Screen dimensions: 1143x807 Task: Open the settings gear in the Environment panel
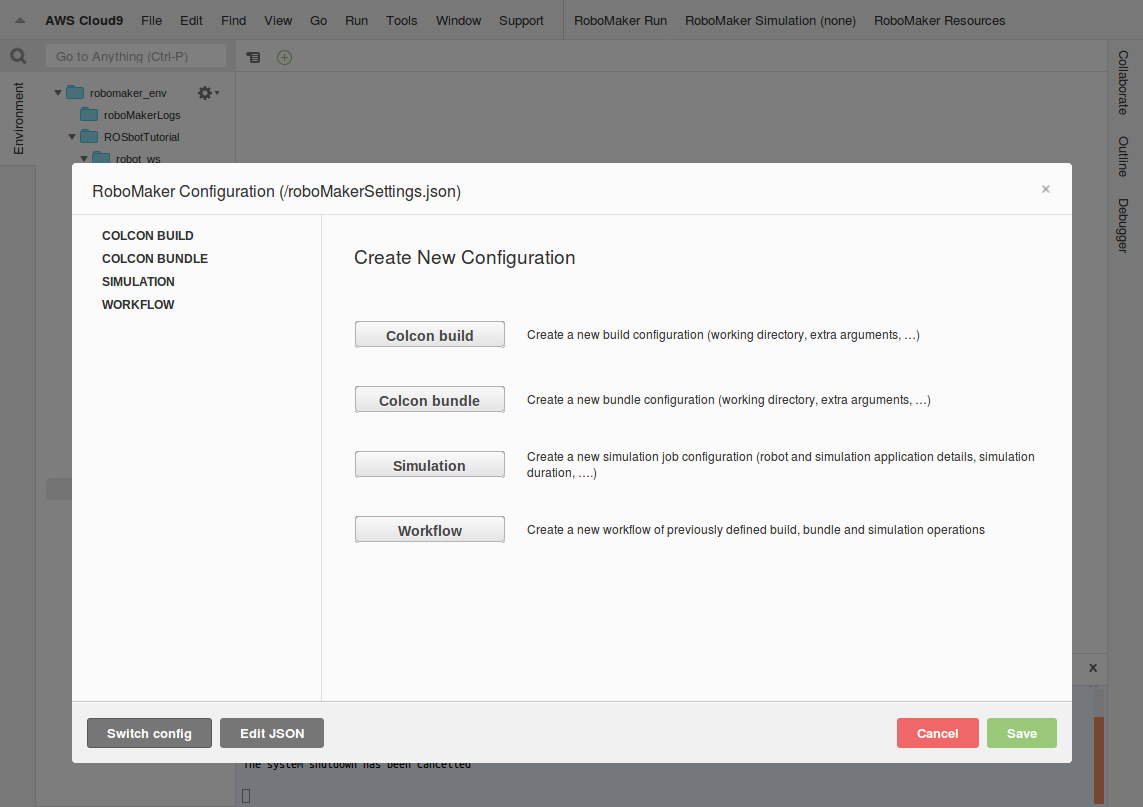tap(207, 93)
